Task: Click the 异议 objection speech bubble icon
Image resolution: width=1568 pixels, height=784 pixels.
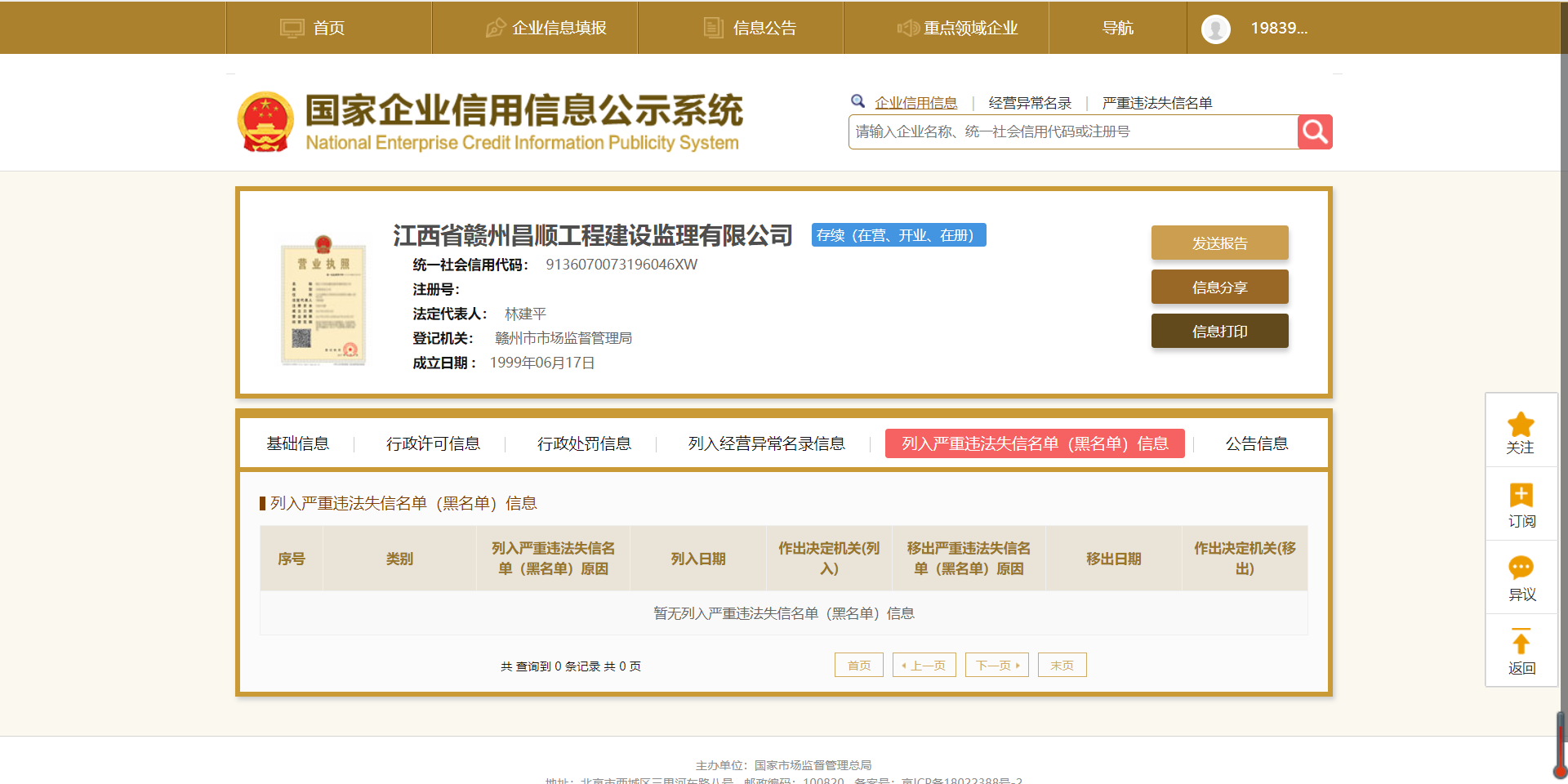Action: [x=1521, y=568]
